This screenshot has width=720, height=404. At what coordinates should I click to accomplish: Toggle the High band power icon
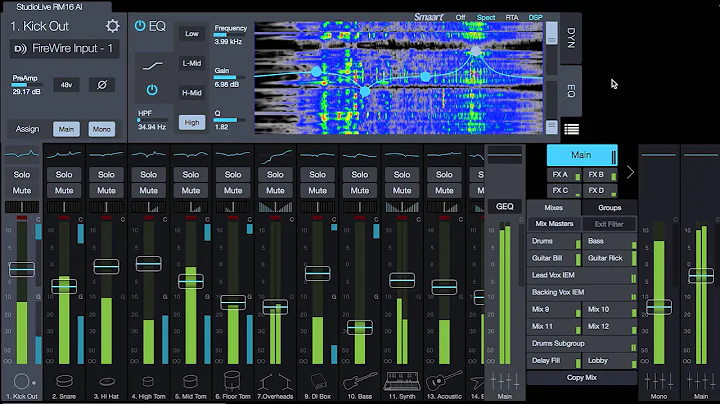pyautogui.click(x=152, y=90)
